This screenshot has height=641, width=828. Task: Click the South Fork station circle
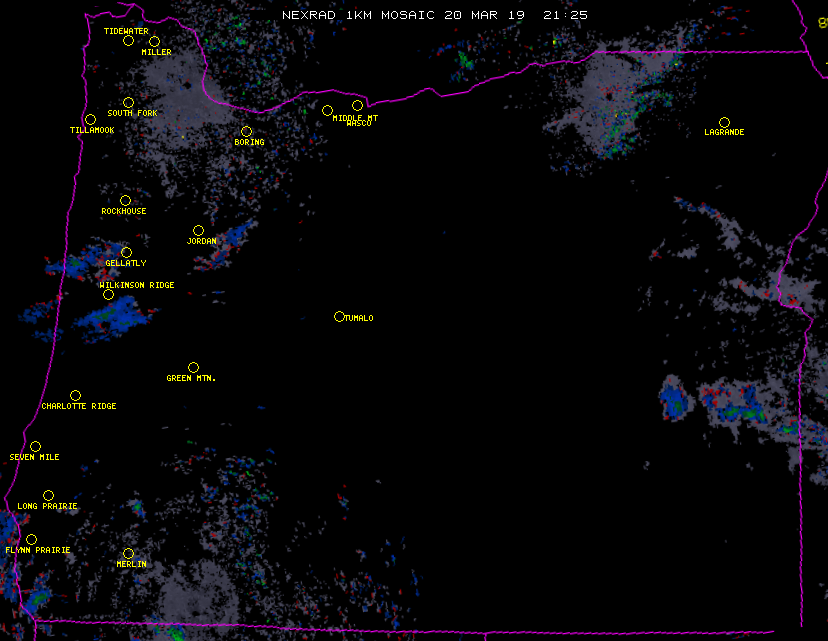tap(128, 103)
